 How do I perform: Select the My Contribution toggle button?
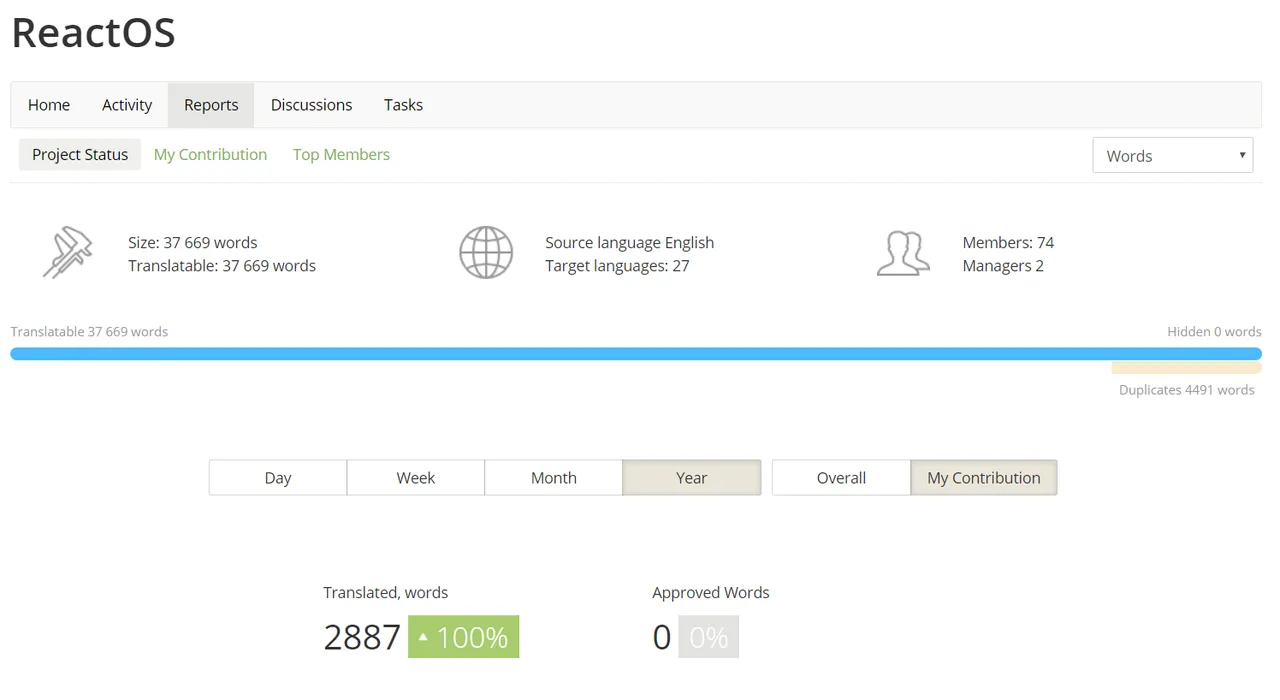pos(984,478)
